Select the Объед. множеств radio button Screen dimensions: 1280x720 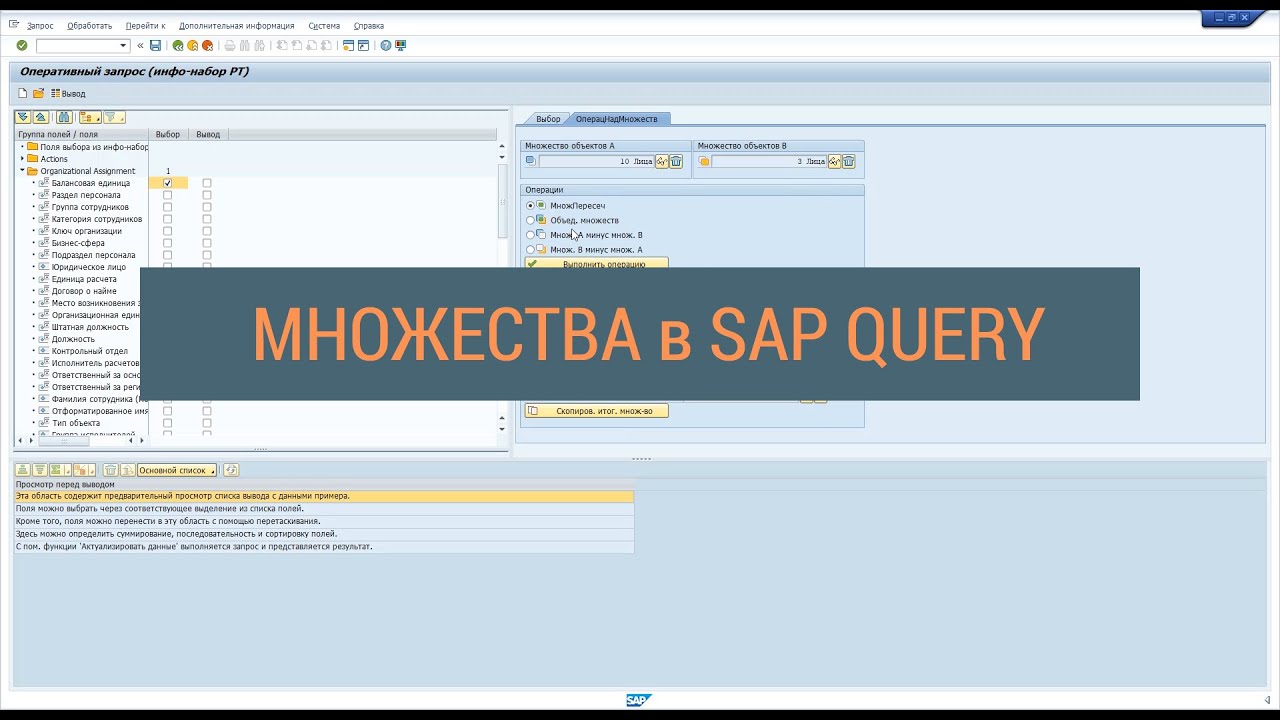531,220
